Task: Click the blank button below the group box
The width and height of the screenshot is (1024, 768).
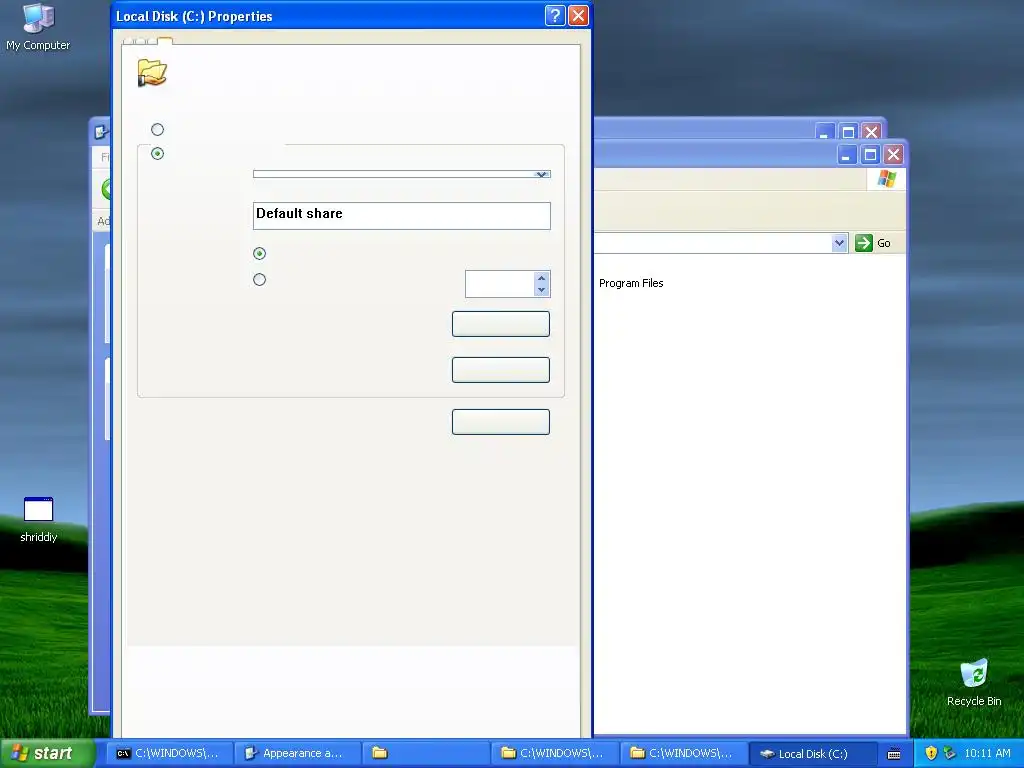Action: 501,422
